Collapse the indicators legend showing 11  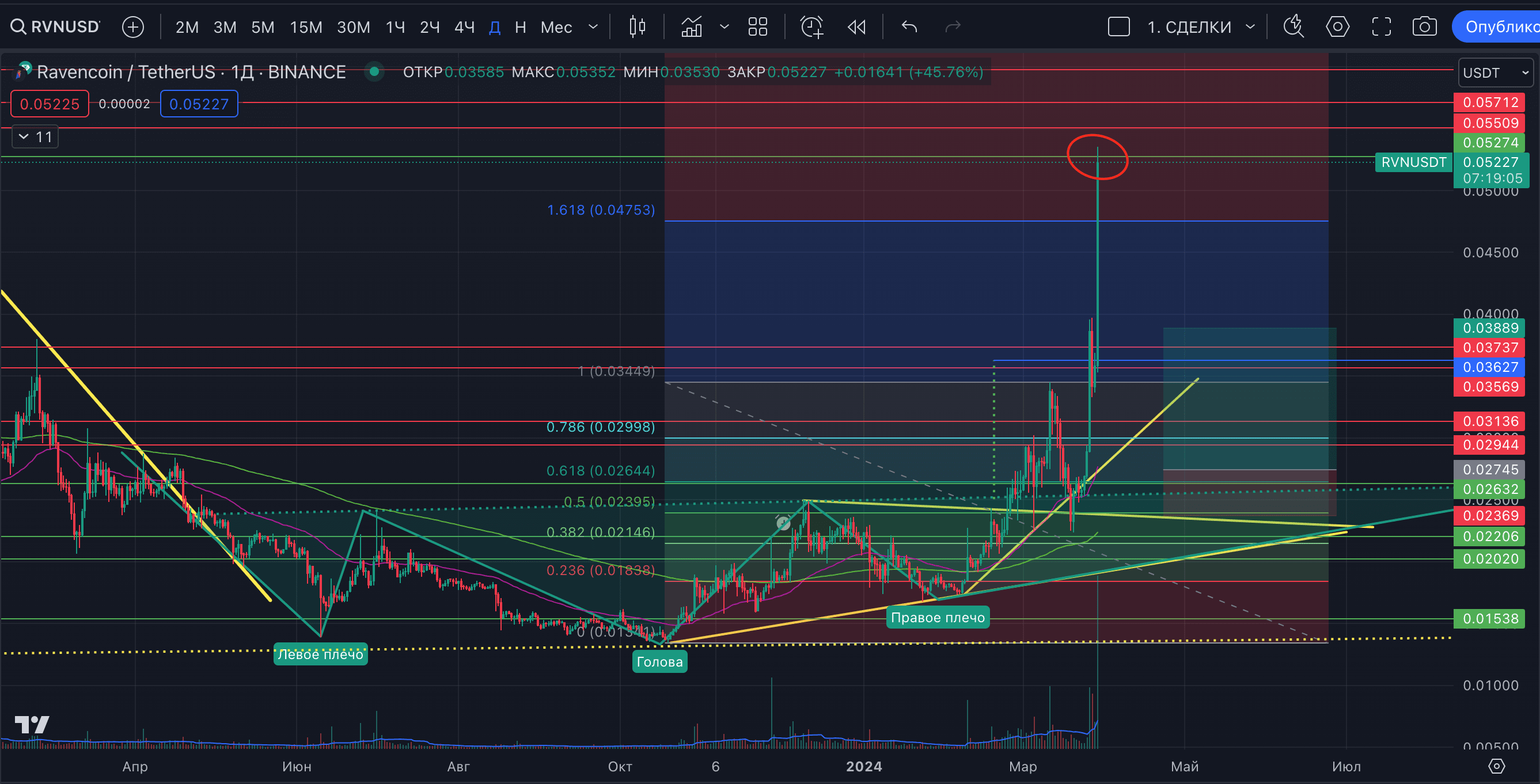34,136
